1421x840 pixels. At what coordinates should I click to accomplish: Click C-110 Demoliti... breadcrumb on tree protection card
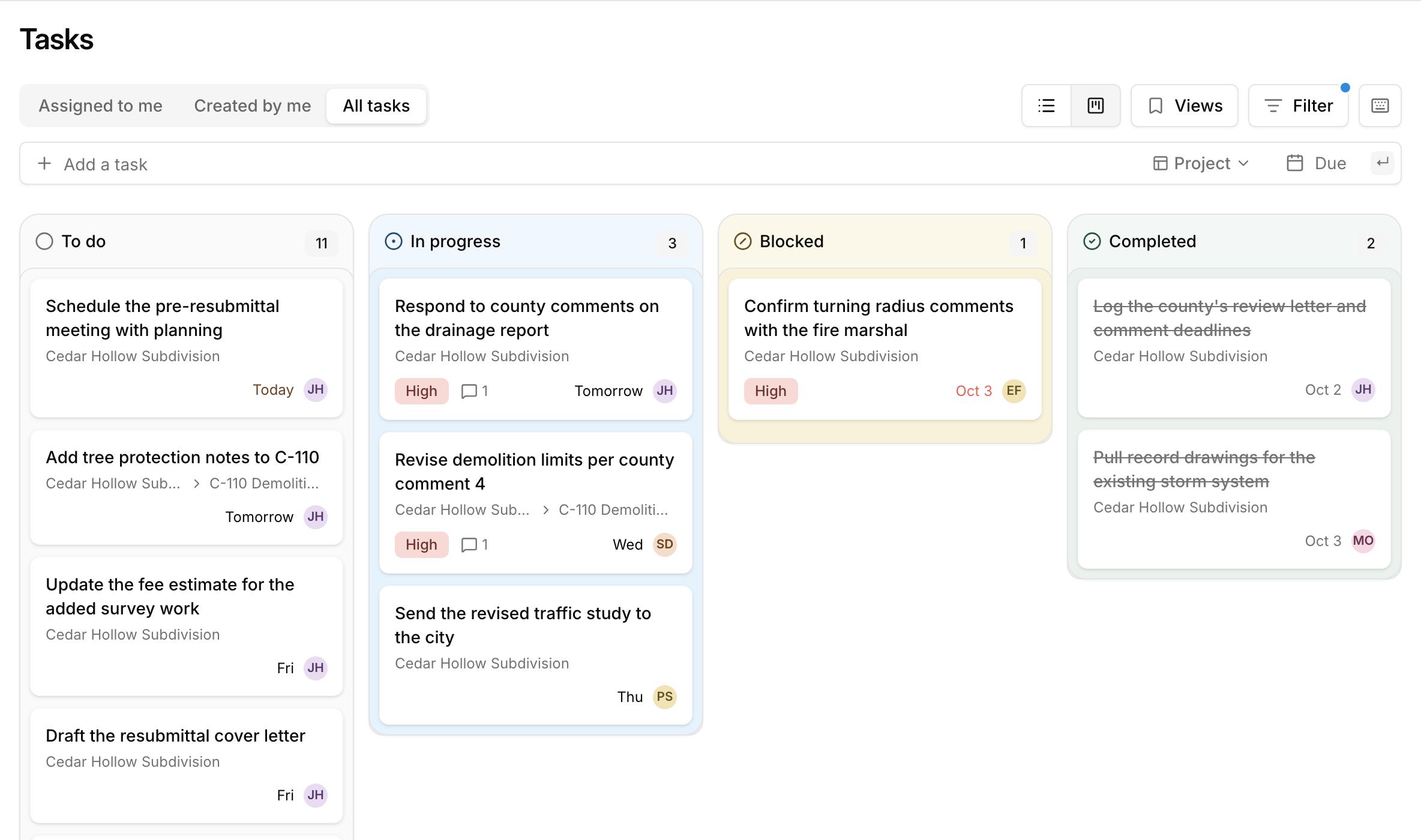(x=264, y=484)
